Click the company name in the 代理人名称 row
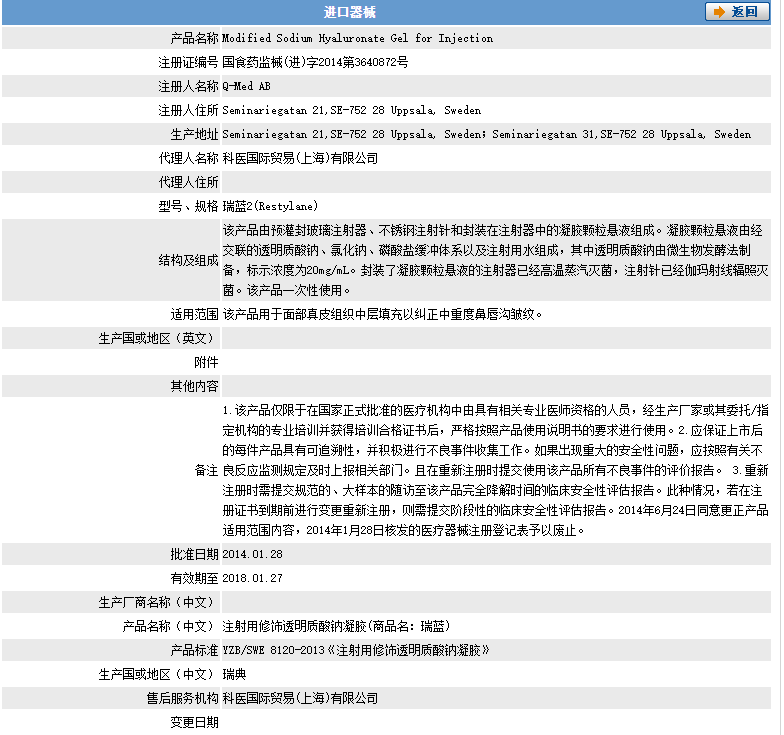This screenshot has height=735, width=784. tap(300, 158)
